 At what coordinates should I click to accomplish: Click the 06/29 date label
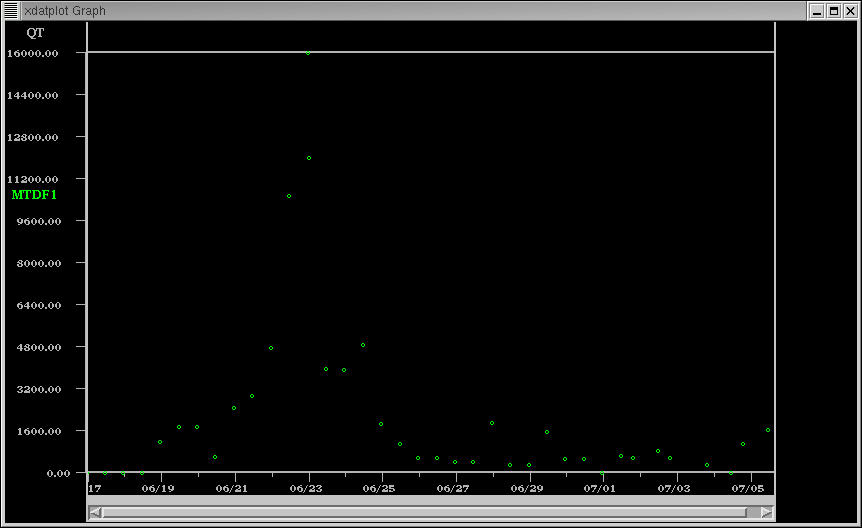click(527, 488)
